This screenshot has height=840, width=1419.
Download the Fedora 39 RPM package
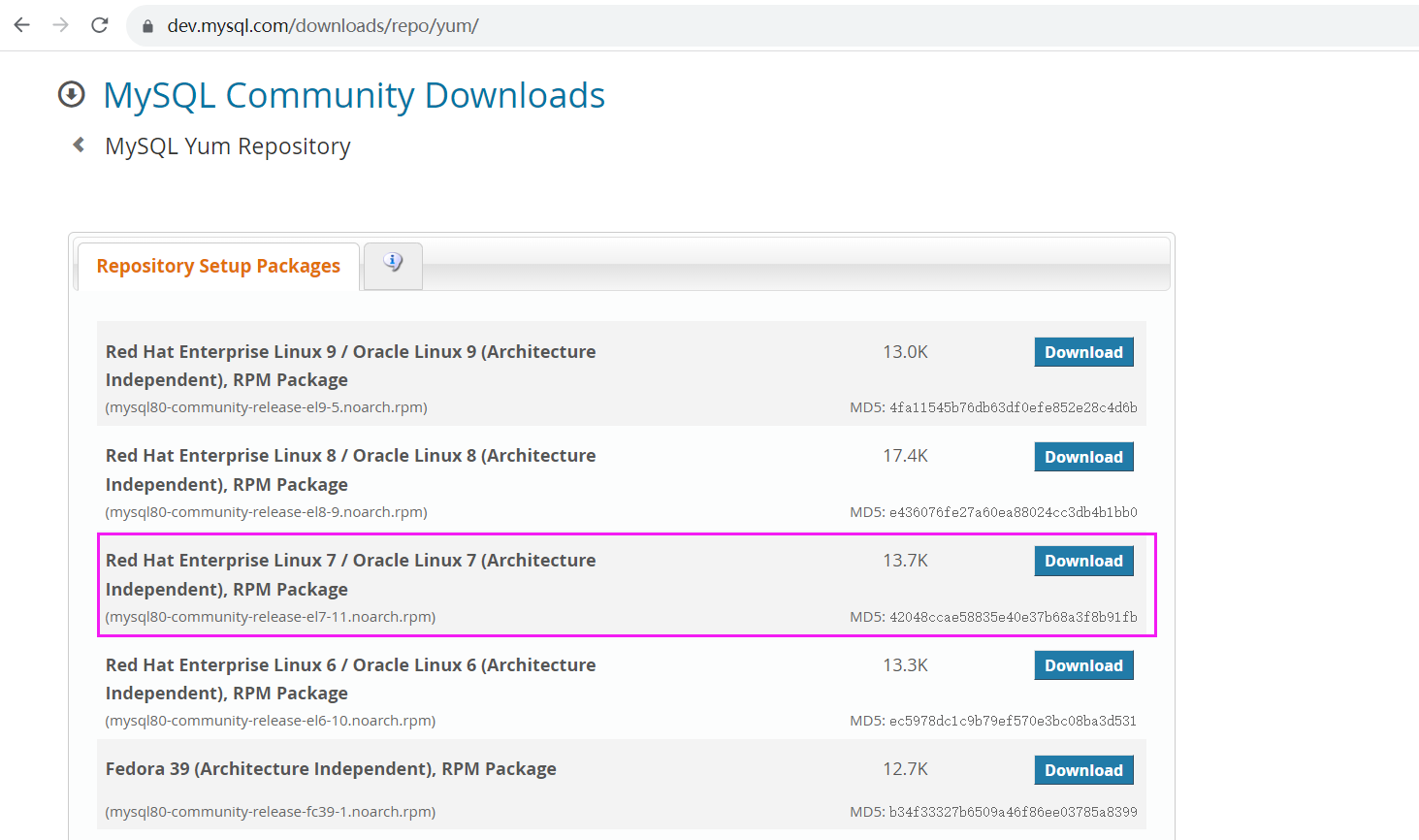(1083, 770)
